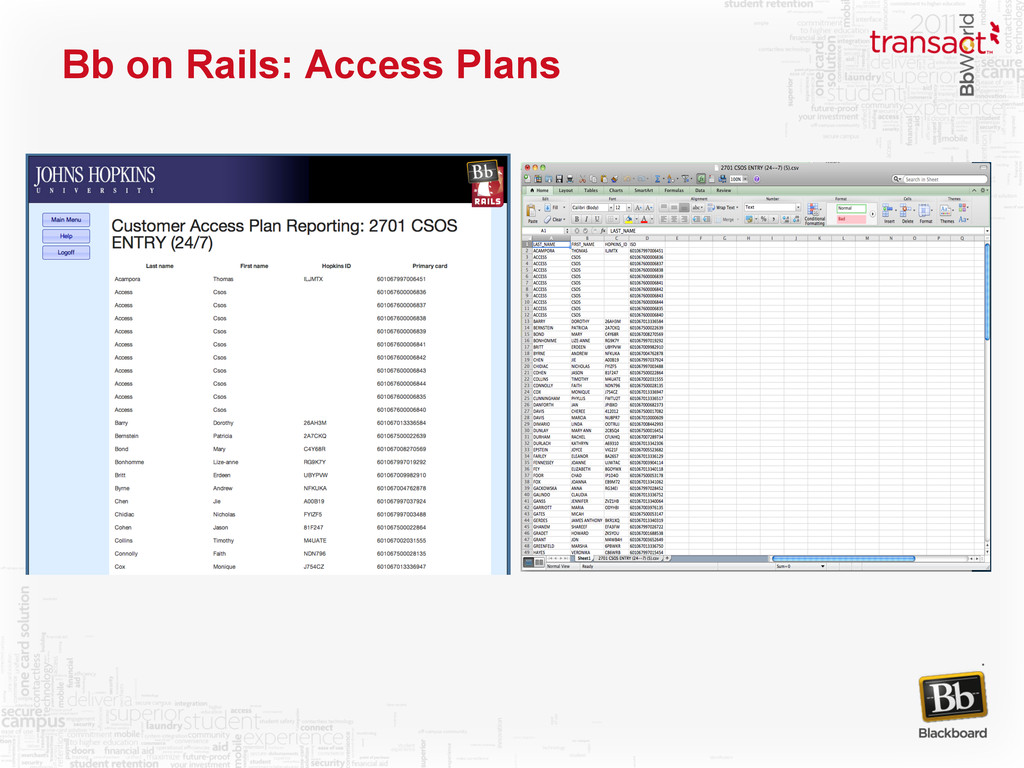The image size is (1024, 768).
Task: Click the formula bar showing LAST_NAME
Action: point(797,231)
